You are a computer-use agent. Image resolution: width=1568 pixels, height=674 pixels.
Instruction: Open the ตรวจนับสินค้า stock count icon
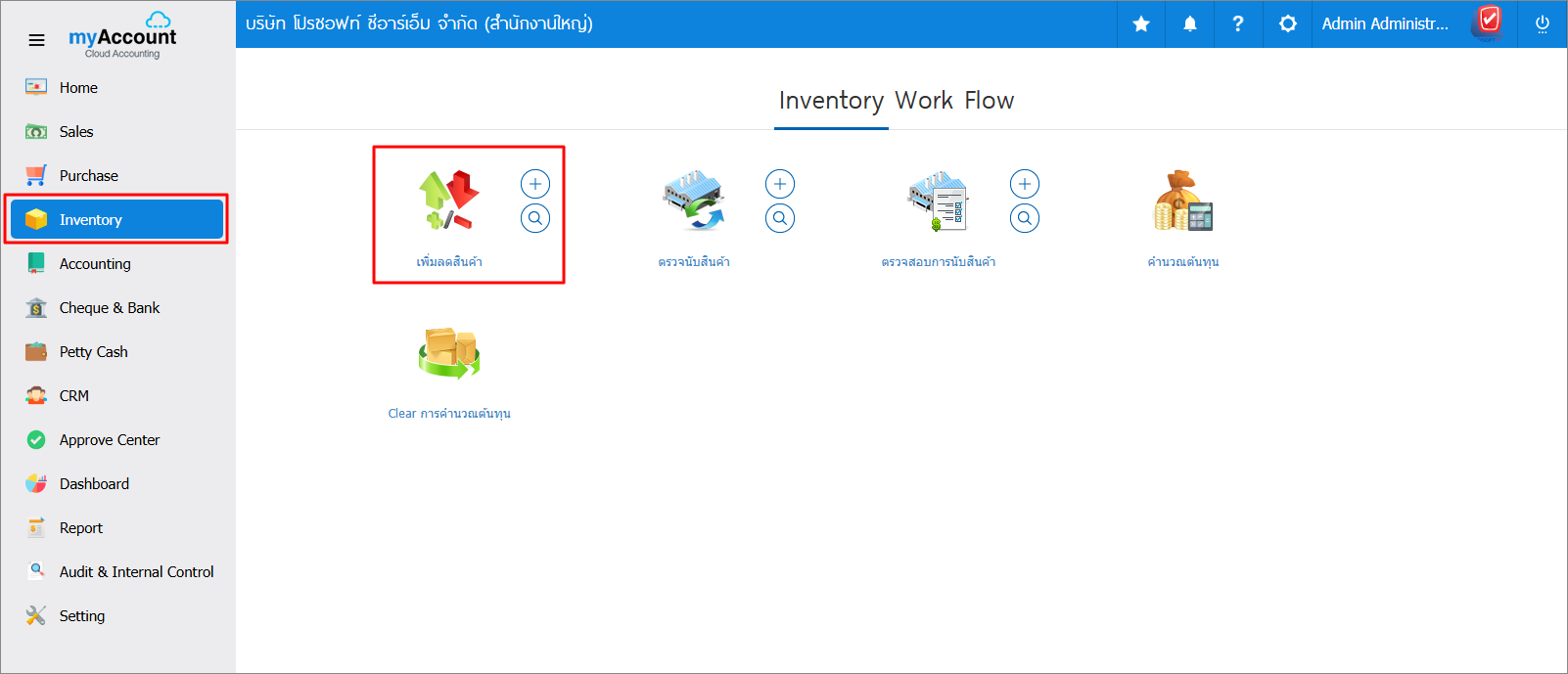point(693,201)
